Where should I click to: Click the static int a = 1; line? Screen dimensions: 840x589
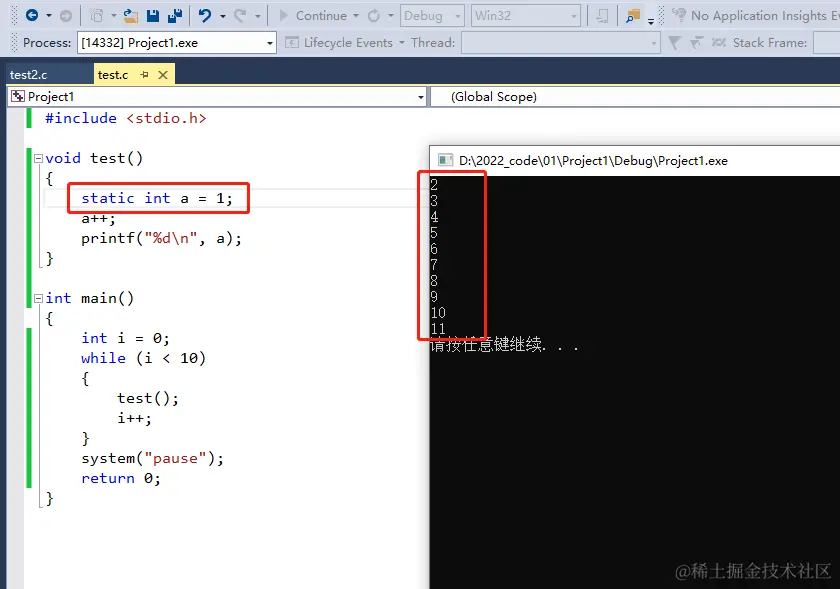click(x=157, y=198)
